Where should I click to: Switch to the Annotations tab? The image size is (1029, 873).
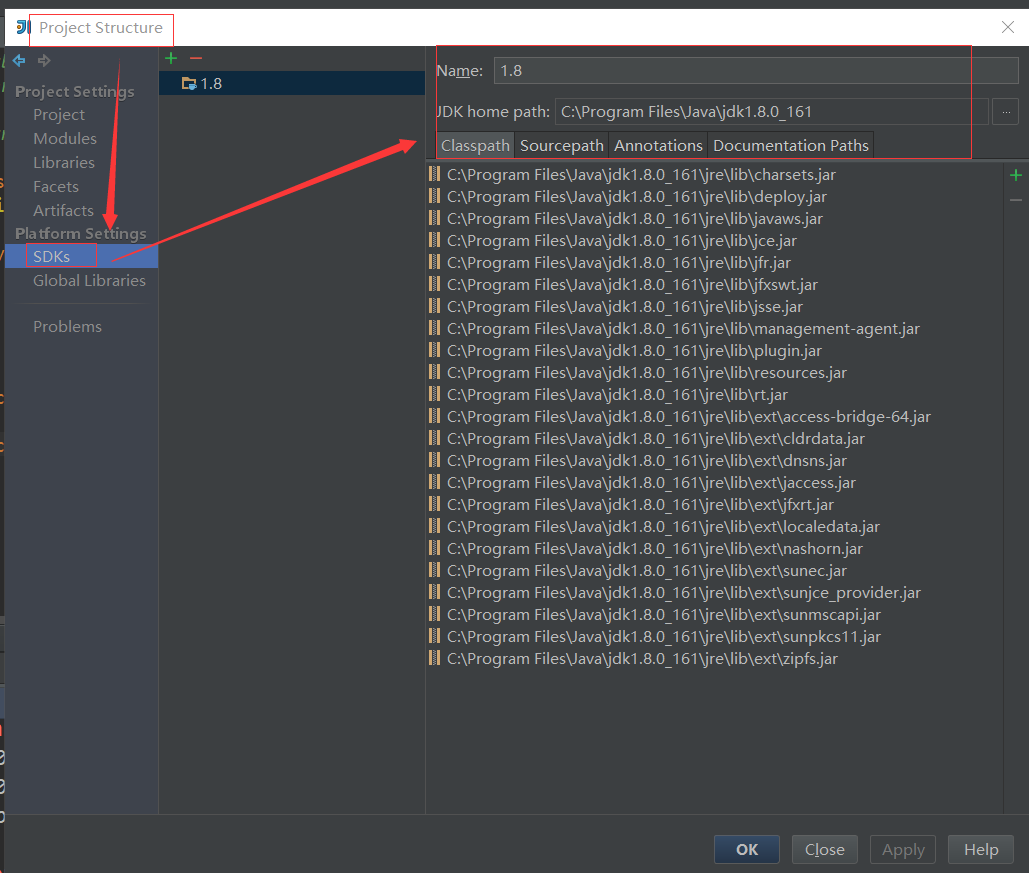(658, 146)
